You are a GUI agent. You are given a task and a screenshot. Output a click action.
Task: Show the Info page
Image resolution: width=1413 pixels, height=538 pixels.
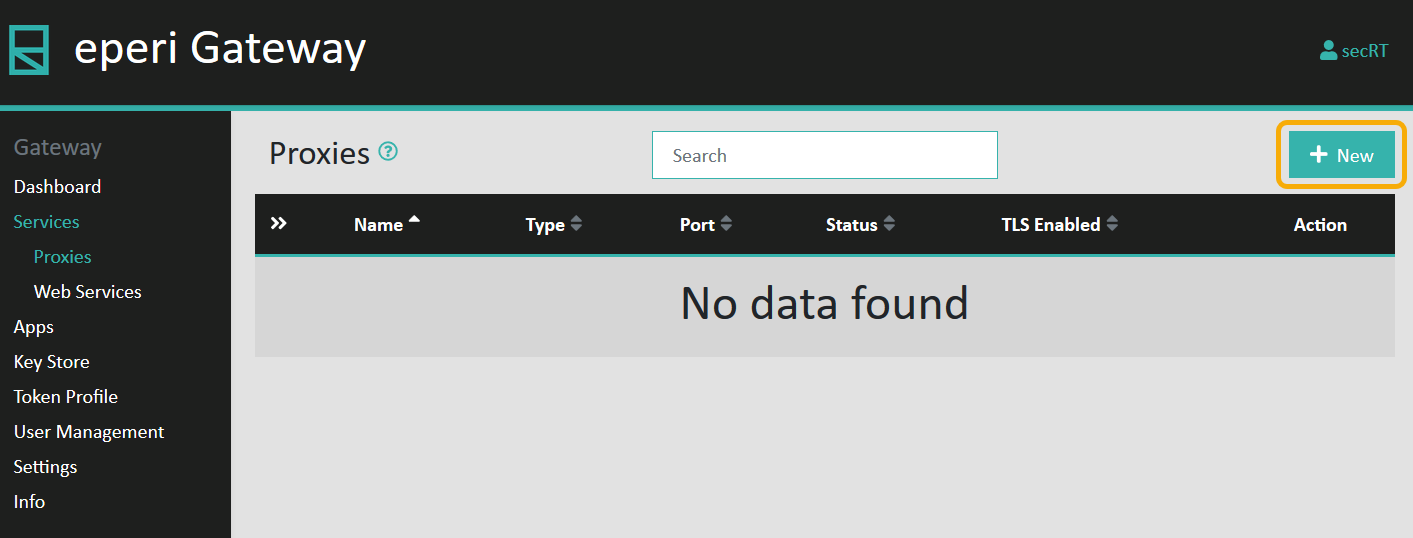(x=29, y=502)
